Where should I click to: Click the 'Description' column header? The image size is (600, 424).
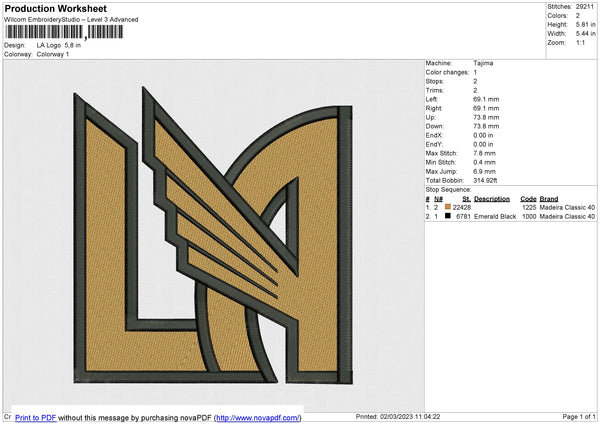coord(492,199)
